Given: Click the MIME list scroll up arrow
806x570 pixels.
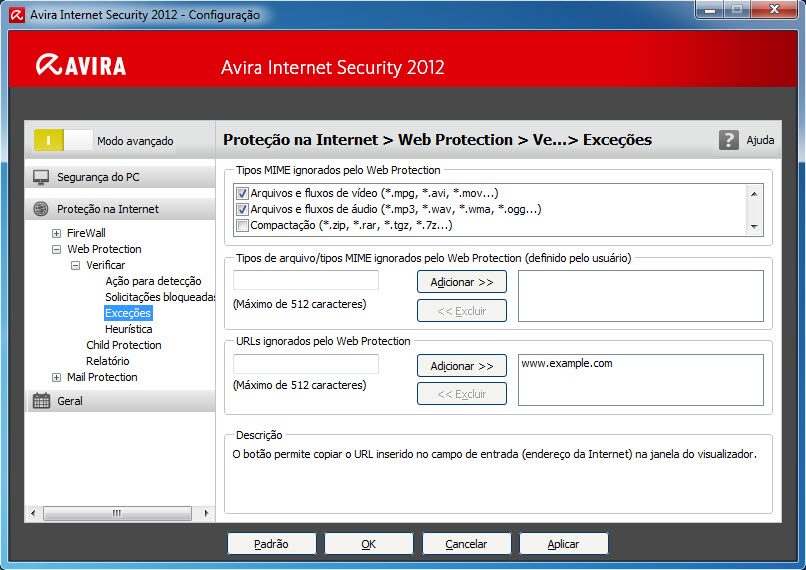Looking at the screenshot, I should (x=754, y=194).
